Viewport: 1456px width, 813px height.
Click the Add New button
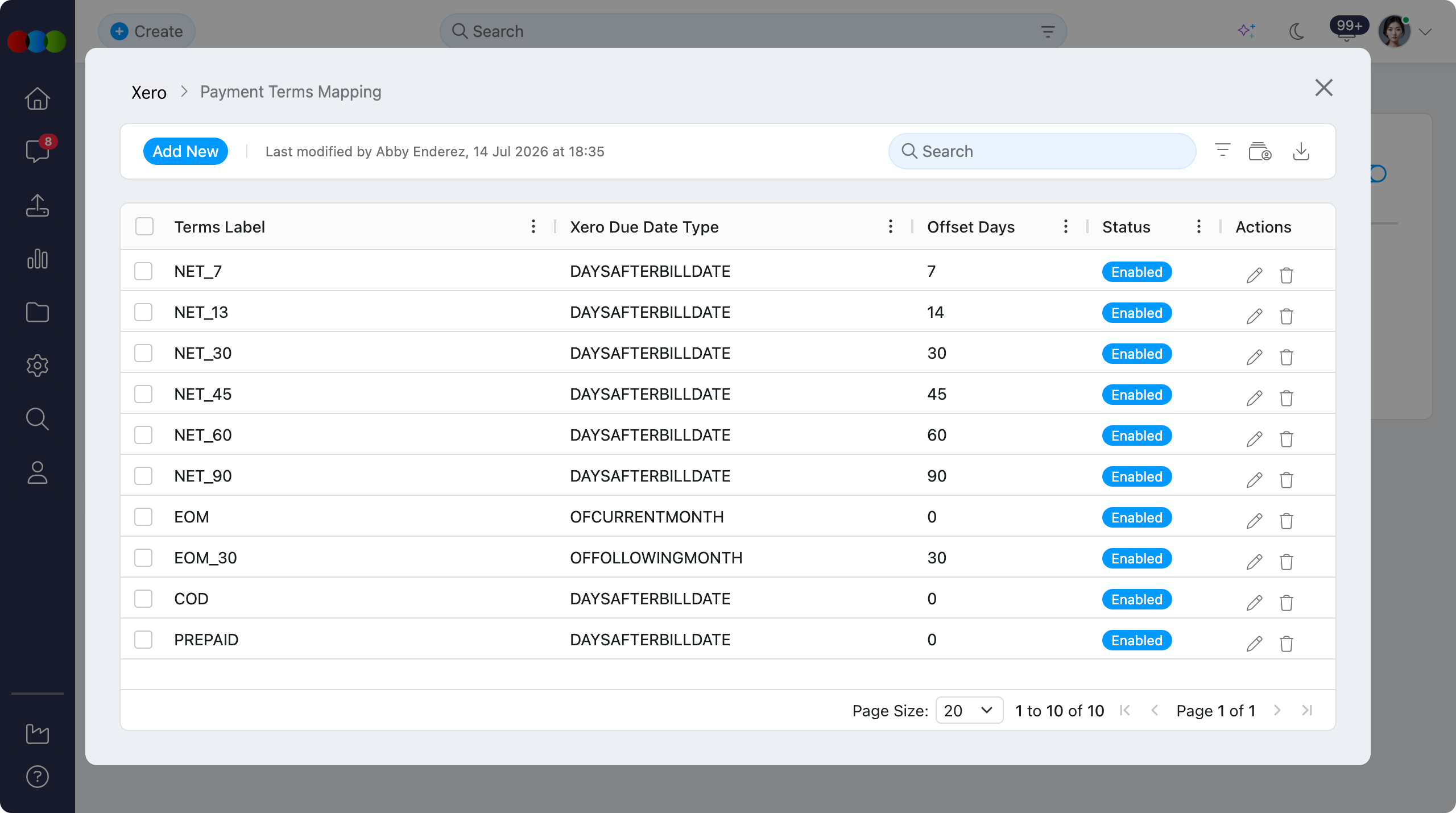185,151
